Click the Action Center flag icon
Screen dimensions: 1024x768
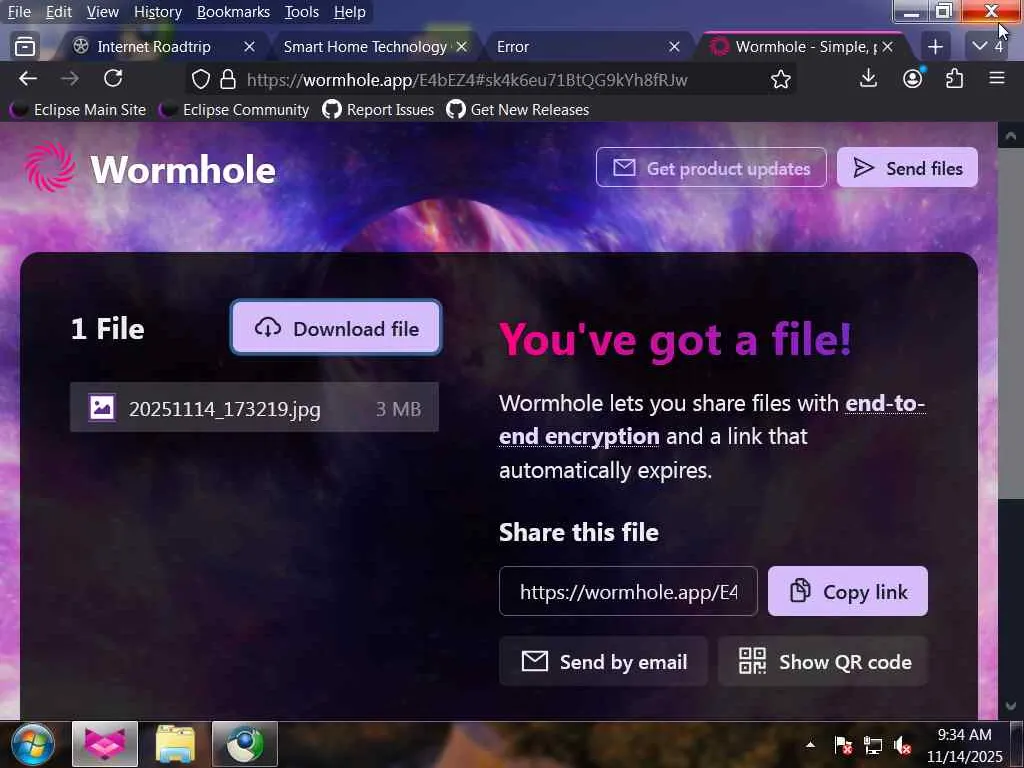click(843, 744)
